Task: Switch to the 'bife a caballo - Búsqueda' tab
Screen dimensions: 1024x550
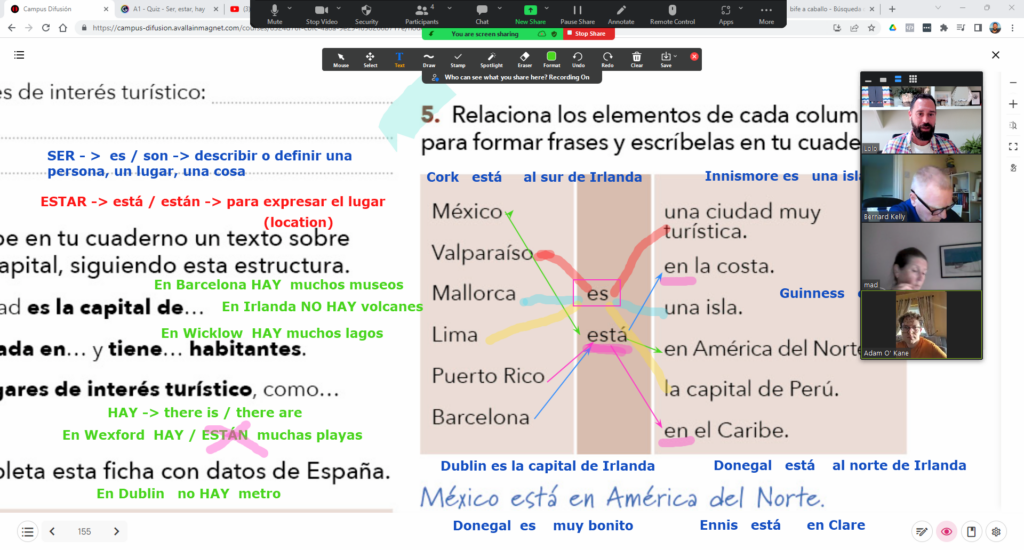Action: click(829, 9)
